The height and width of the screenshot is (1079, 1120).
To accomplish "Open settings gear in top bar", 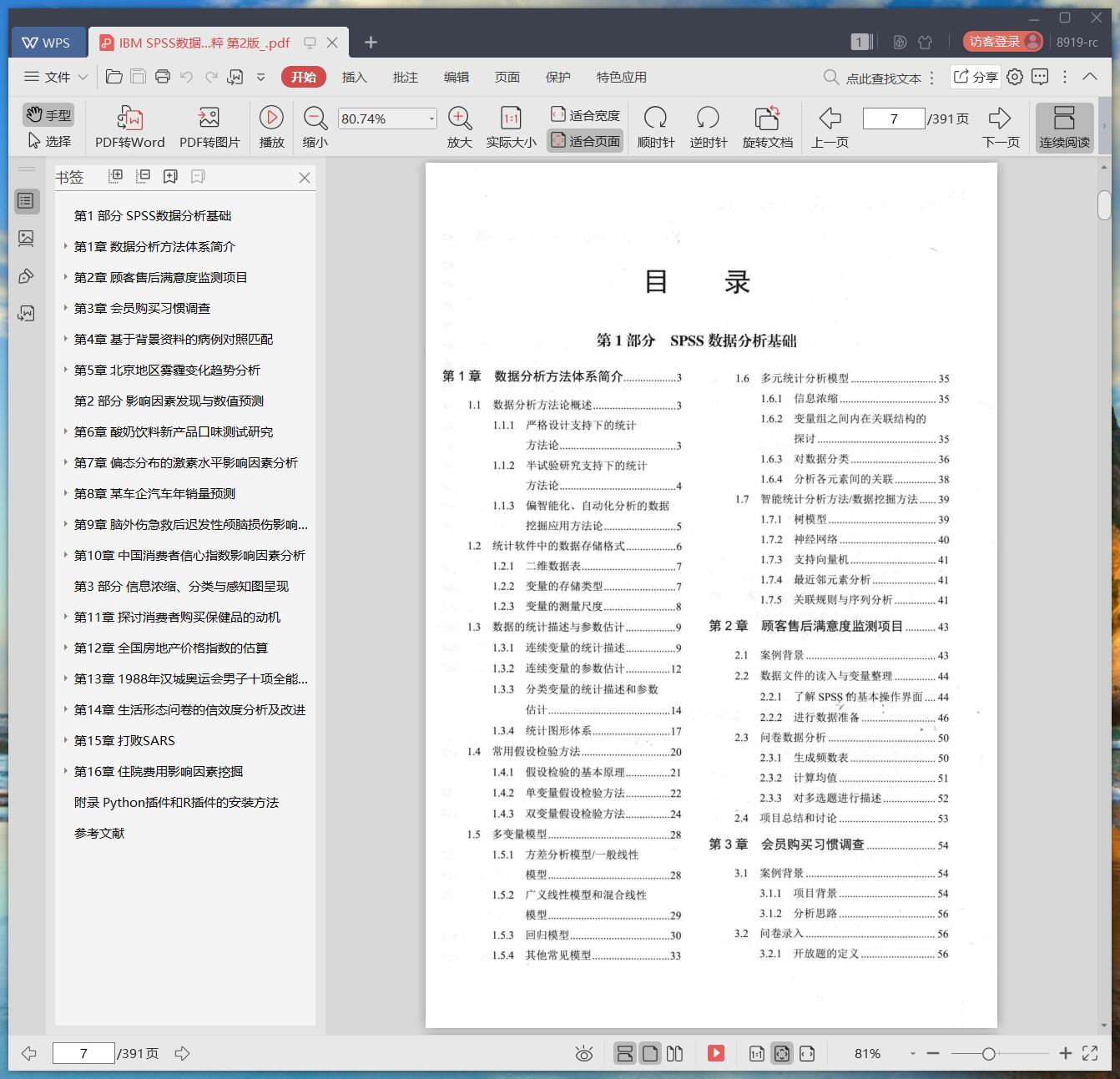I will pyautogui.click(x=1015, y=77).
